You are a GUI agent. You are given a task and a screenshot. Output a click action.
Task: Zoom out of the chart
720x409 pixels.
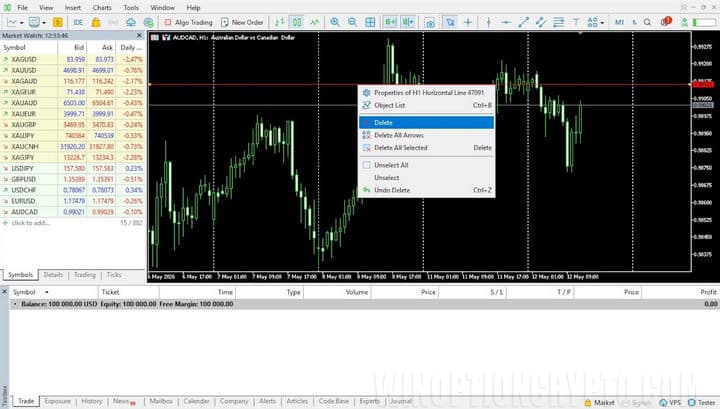coord(353,22)
